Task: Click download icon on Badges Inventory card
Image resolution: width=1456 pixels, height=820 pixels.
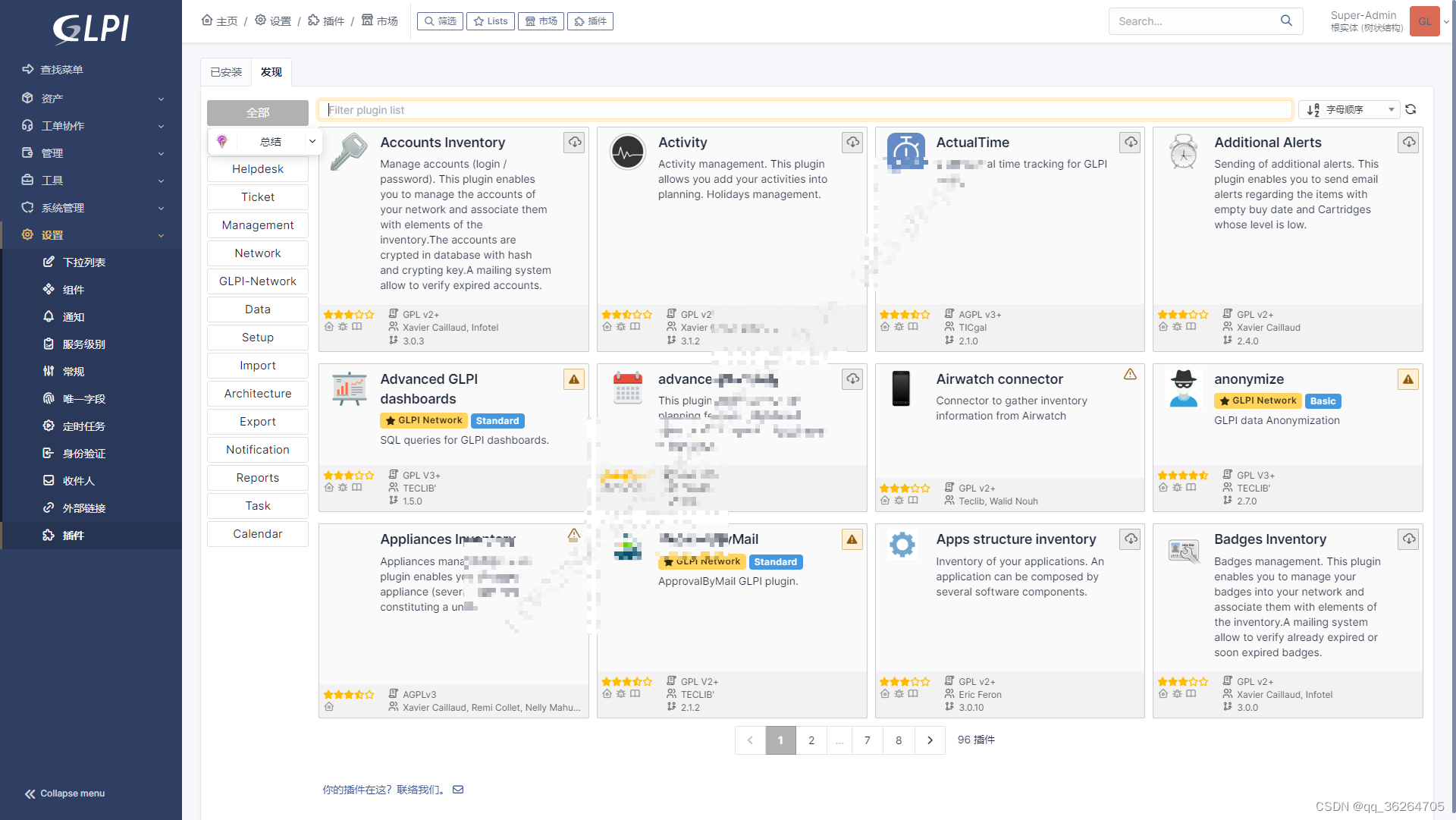Action: coord(1408,539)
